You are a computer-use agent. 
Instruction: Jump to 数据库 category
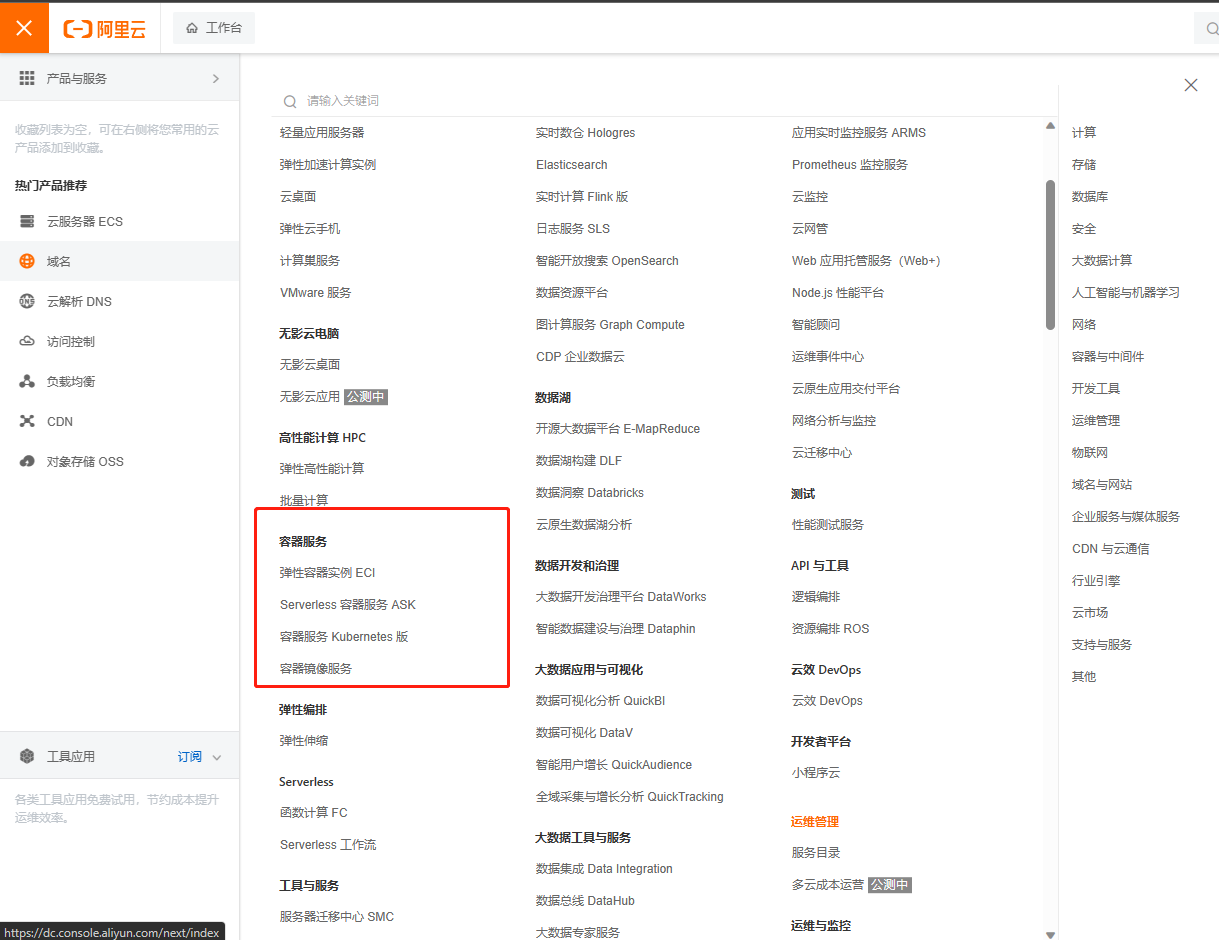(x=1090, y=196)
